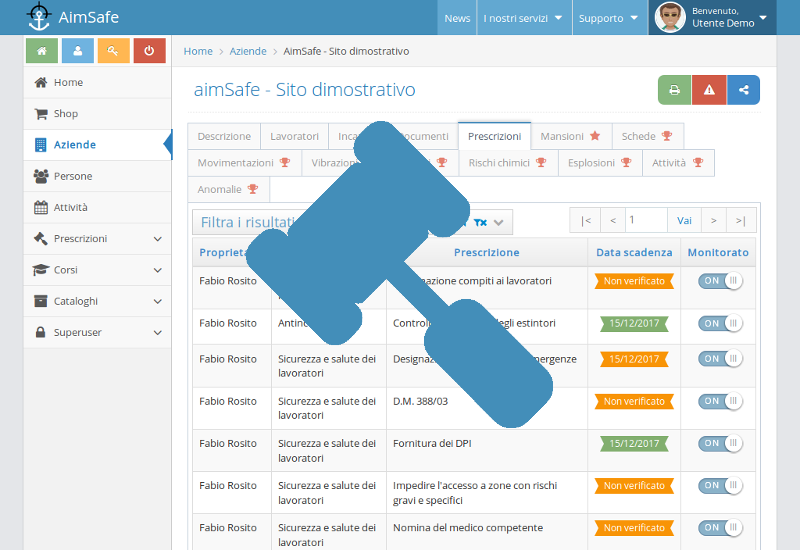Viewport: 800px width, 550px height.
Task: Click the Vai pagination button
Action: click(x=684, y=220)
